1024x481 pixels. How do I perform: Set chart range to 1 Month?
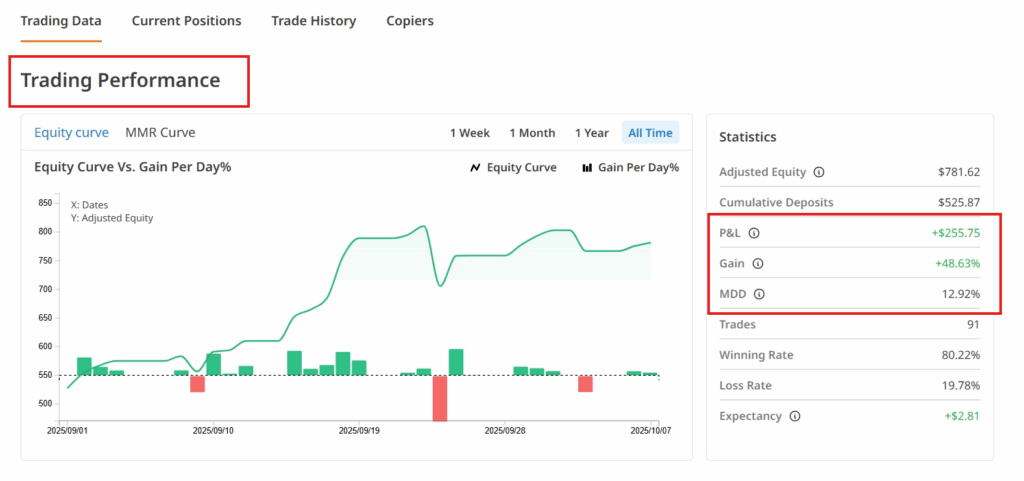click(532, 133)
